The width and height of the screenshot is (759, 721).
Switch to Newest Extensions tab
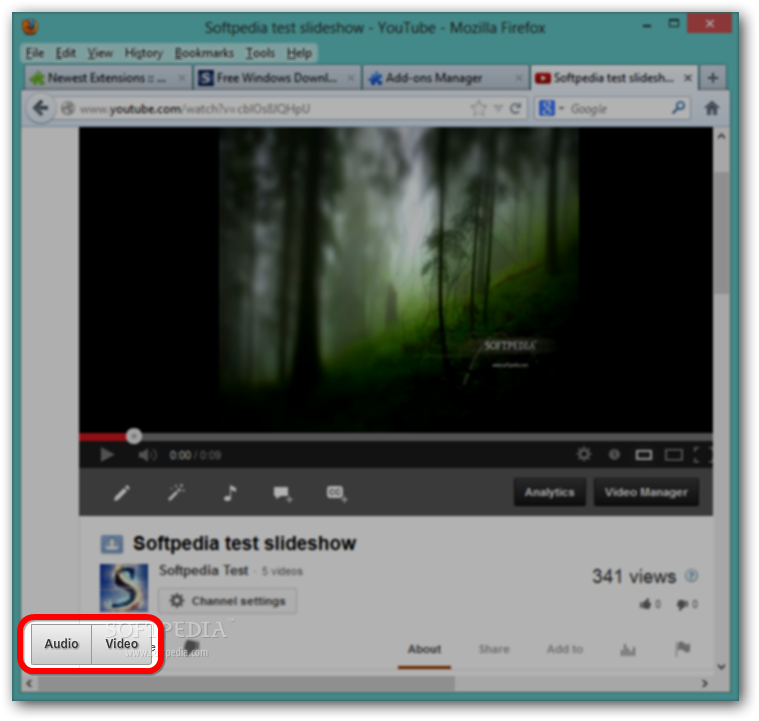click(107, 78)
